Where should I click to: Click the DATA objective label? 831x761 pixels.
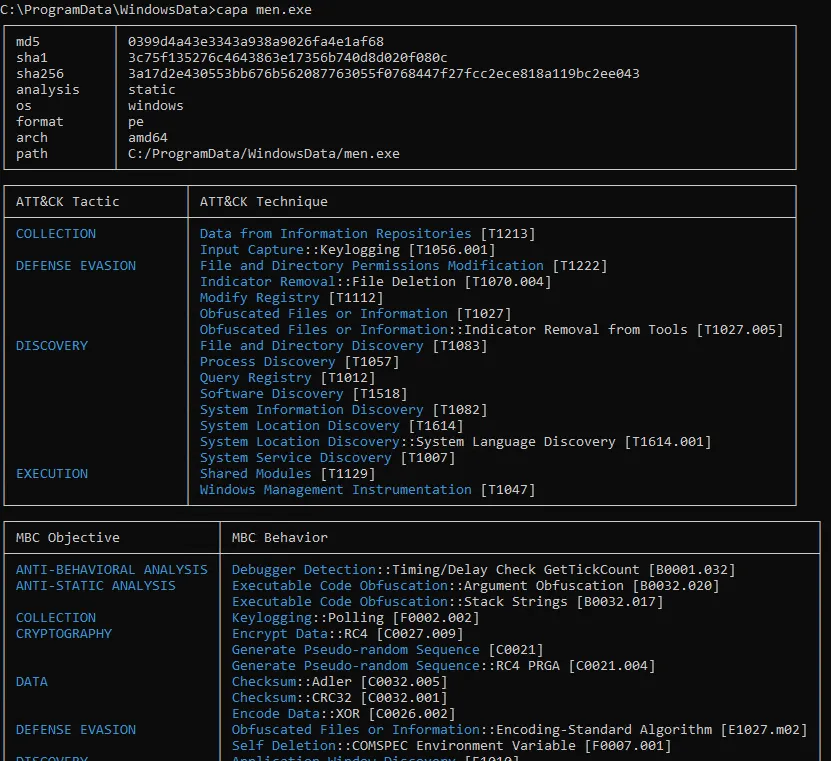pos(32,682)
